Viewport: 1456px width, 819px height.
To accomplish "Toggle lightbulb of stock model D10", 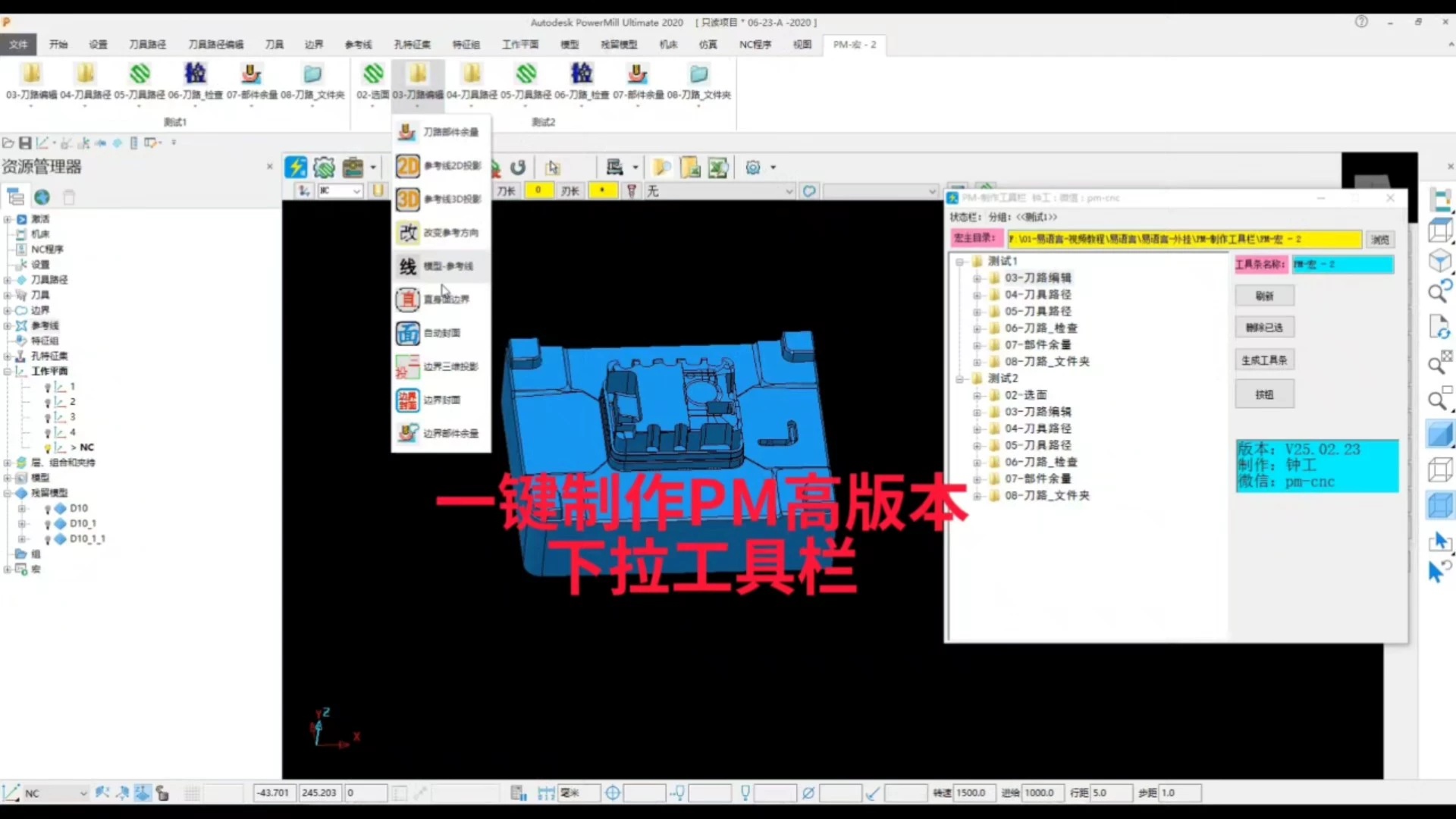I will point(48,509).
